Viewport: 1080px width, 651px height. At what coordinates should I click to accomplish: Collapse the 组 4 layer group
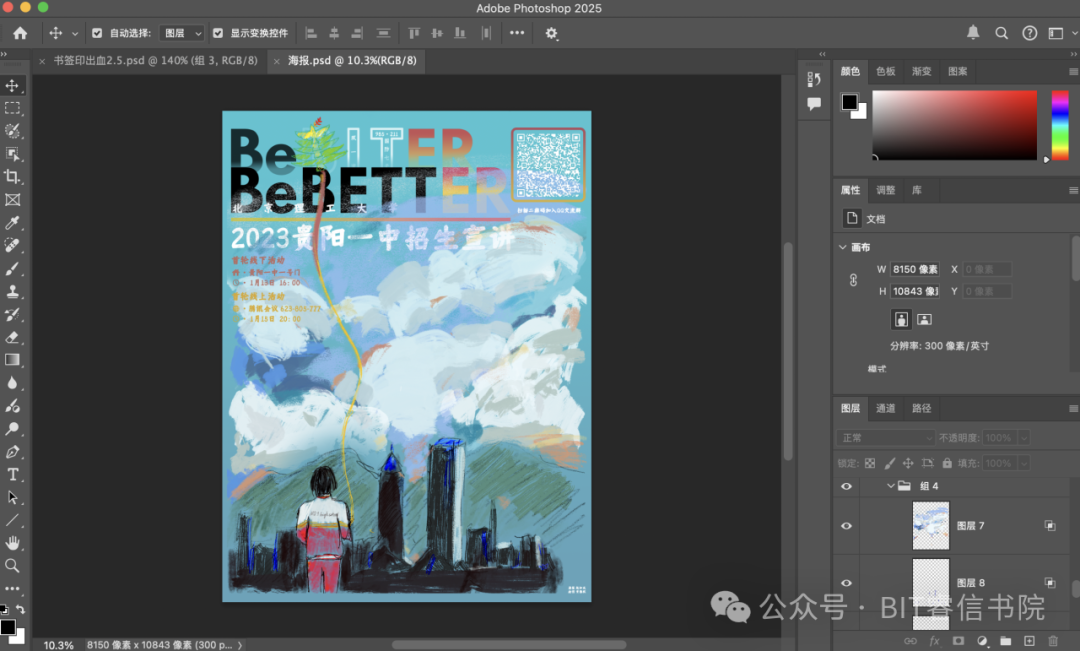(x=891, y=486)
